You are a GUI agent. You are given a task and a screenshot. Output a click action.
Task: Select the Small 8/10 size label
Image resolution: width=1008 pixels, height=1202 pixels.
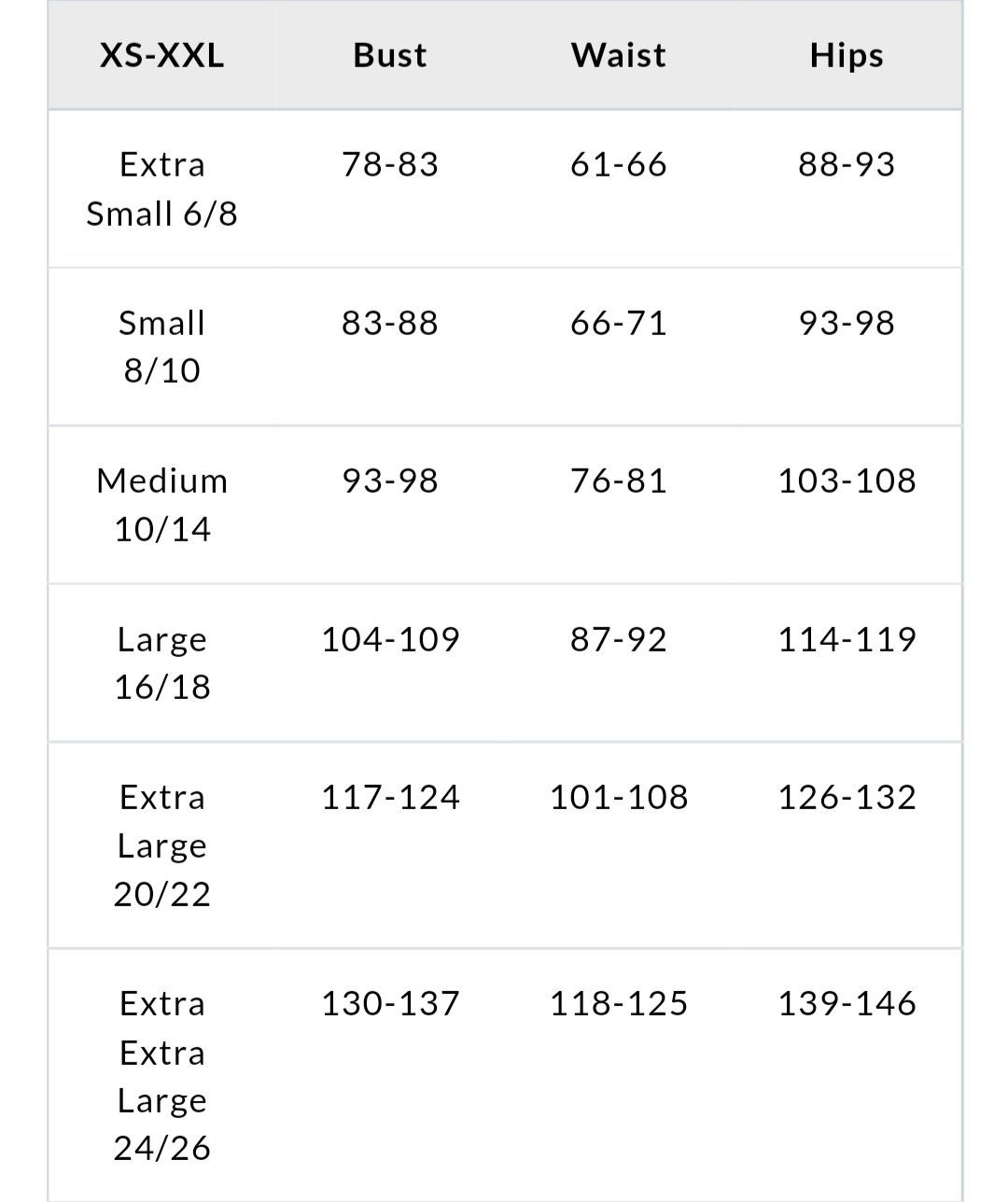[x=161, y=346]
